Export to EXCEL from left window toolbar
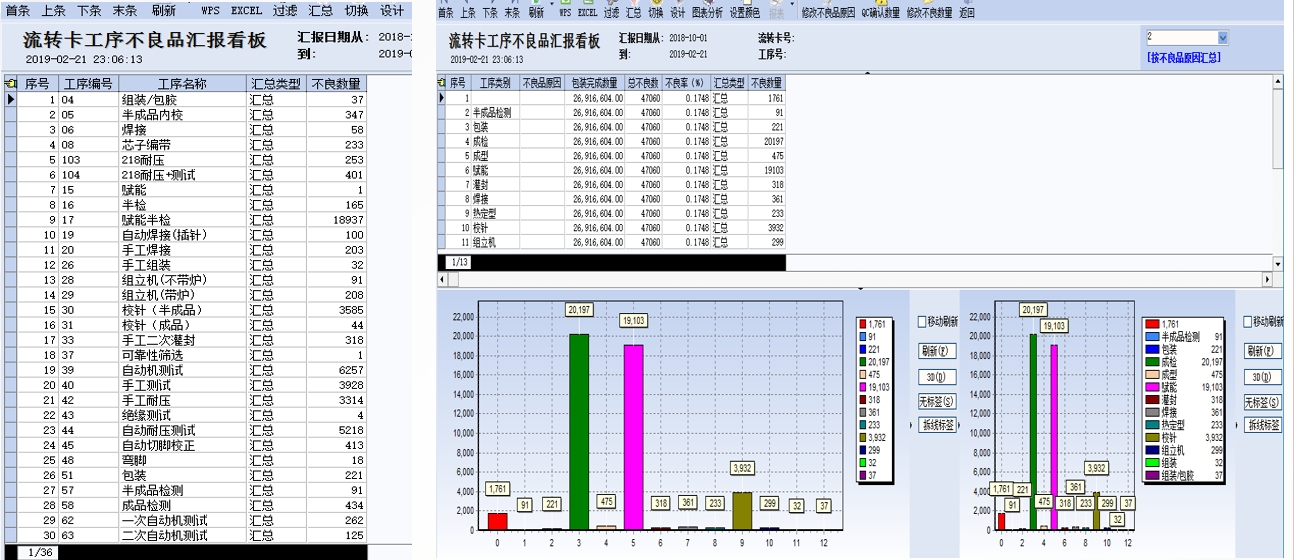 (246, 10)
